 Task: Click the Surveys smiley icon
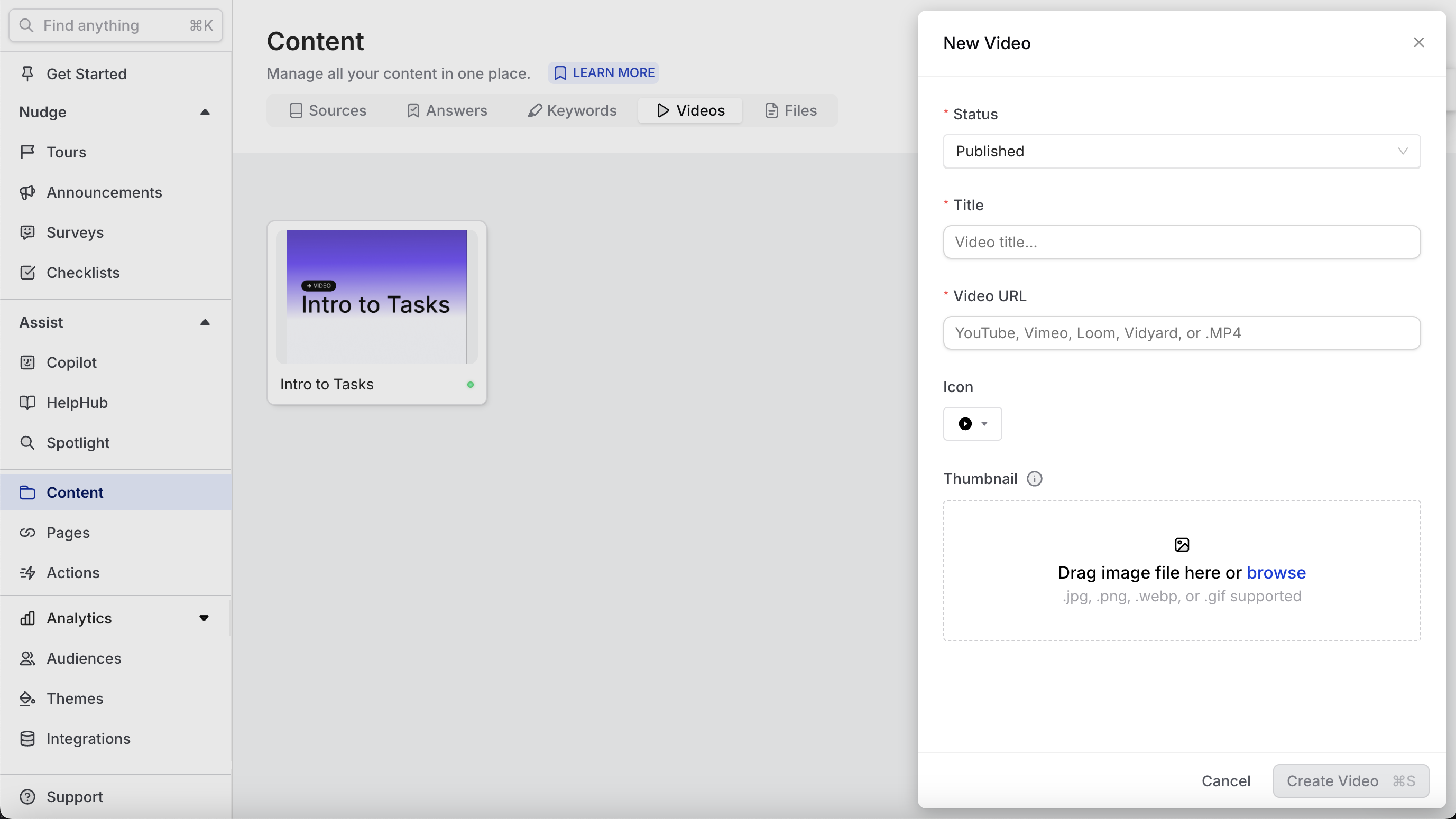click(27, 232)
